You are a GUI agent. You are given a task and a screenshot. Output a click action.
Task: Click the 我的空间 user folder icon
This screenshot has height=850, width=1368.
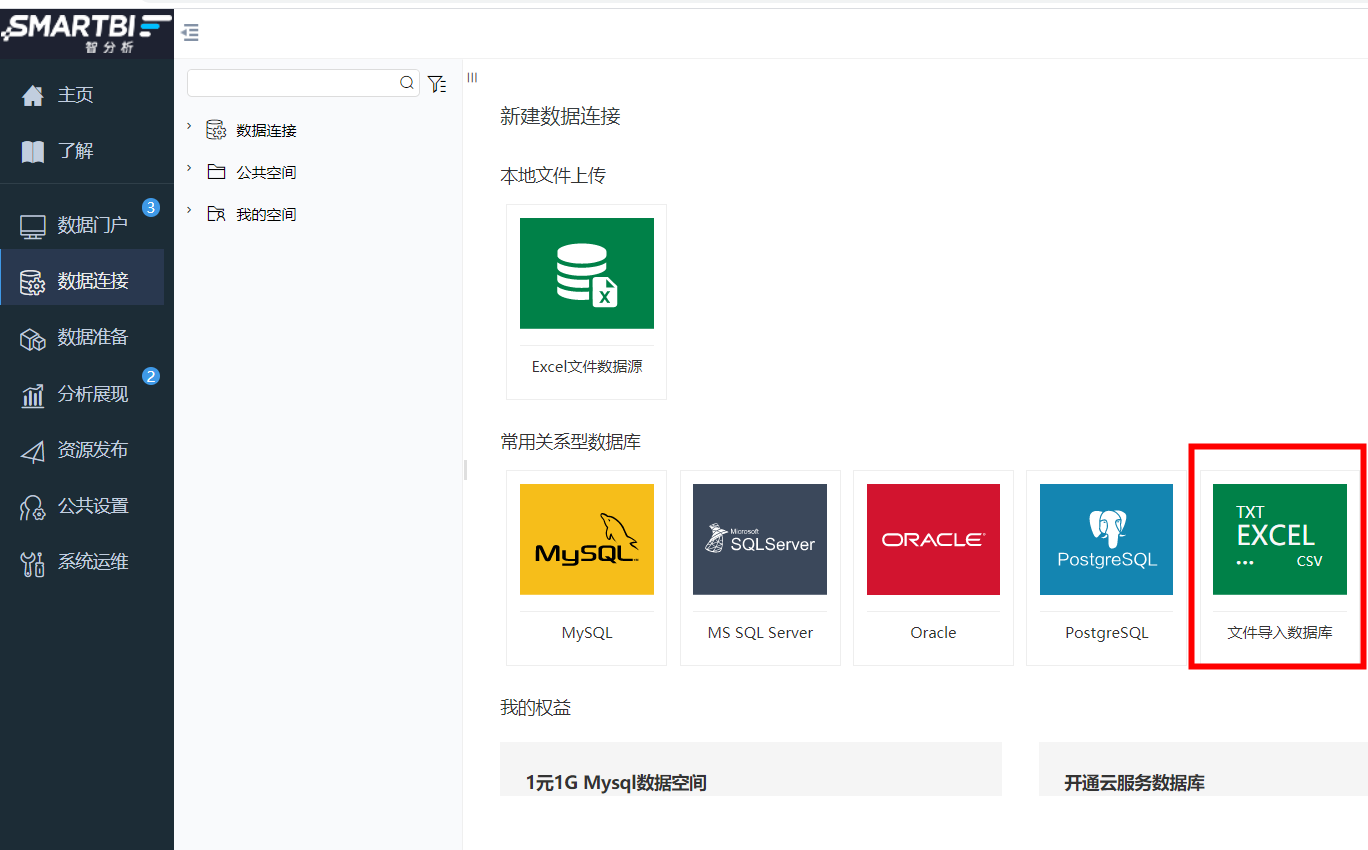tap(216, 214)
